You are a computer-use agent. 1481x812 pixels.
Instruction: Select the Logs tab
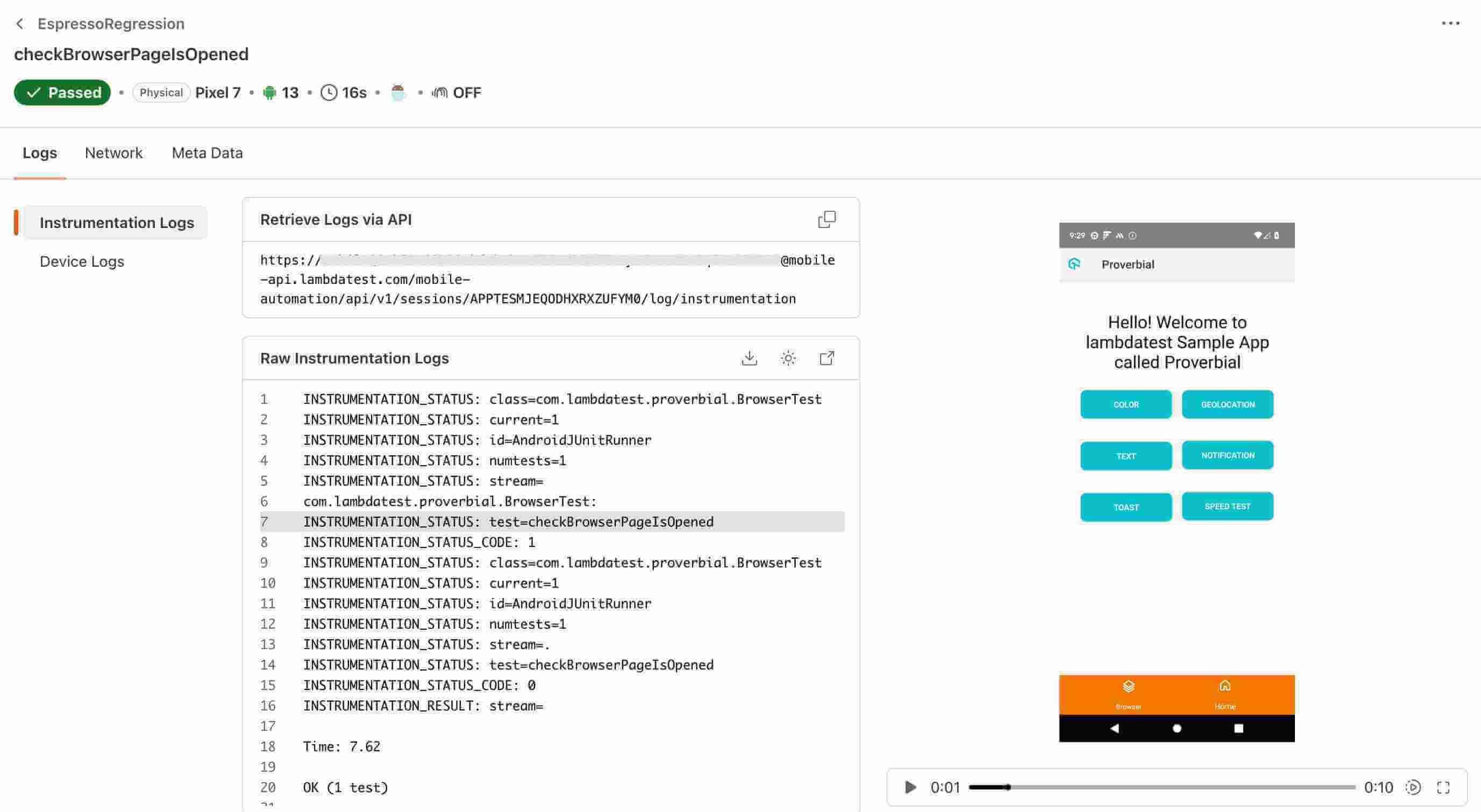(40, 153)
